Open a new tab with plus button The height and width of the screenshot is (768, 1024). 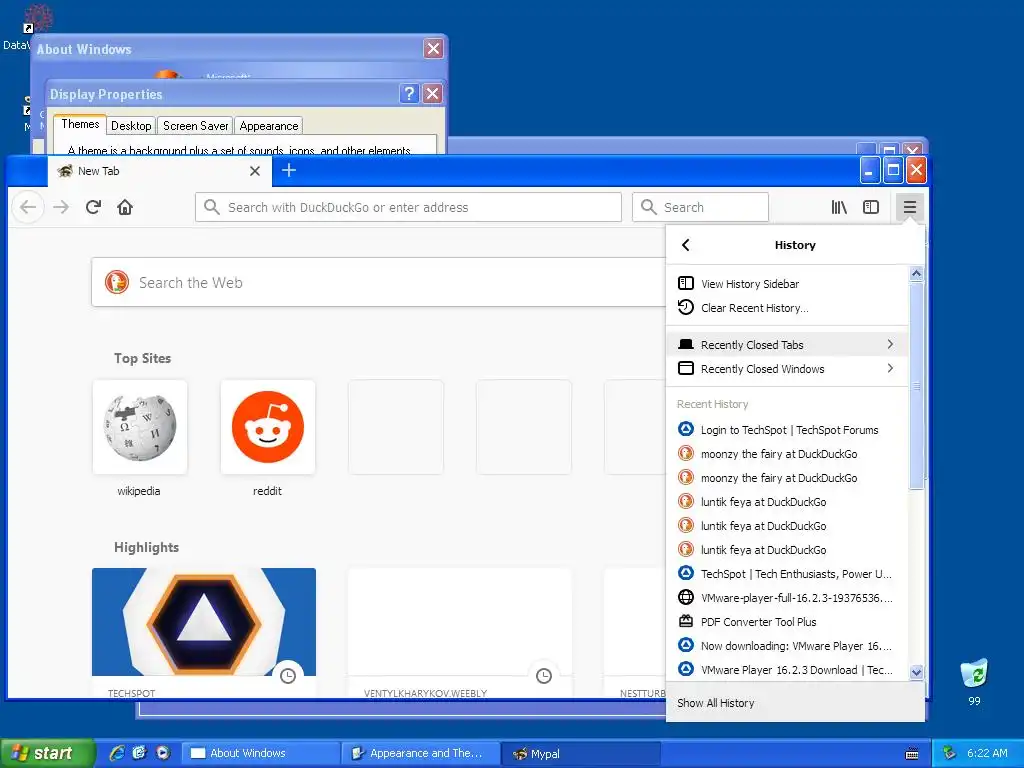tap(289, 170)
